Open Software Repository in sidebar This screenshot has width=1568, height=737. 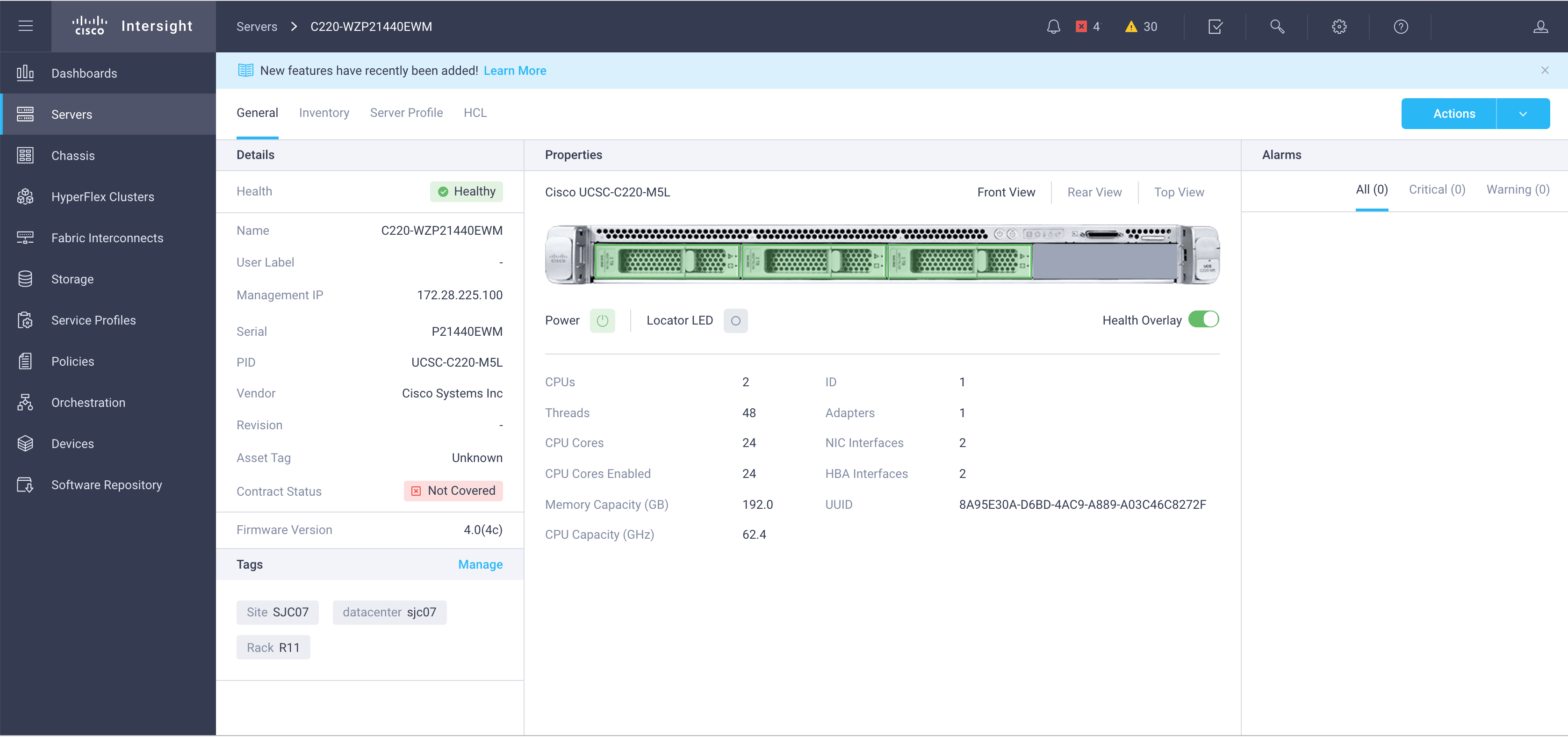coord(108,485)
